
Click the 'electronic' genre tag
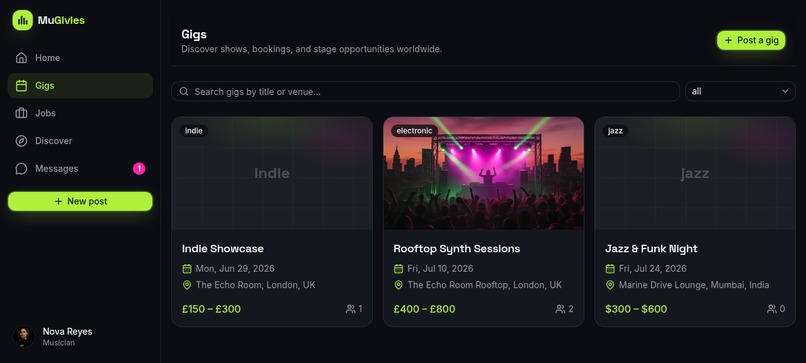(414, 131)
